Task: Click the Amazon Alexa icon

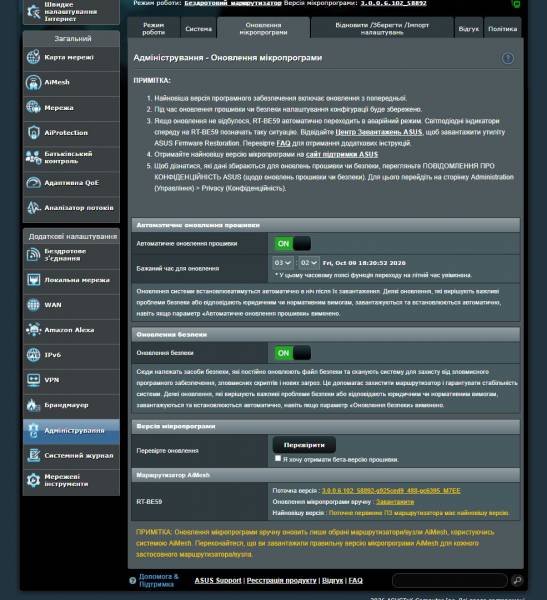Action: coord(33,330)
